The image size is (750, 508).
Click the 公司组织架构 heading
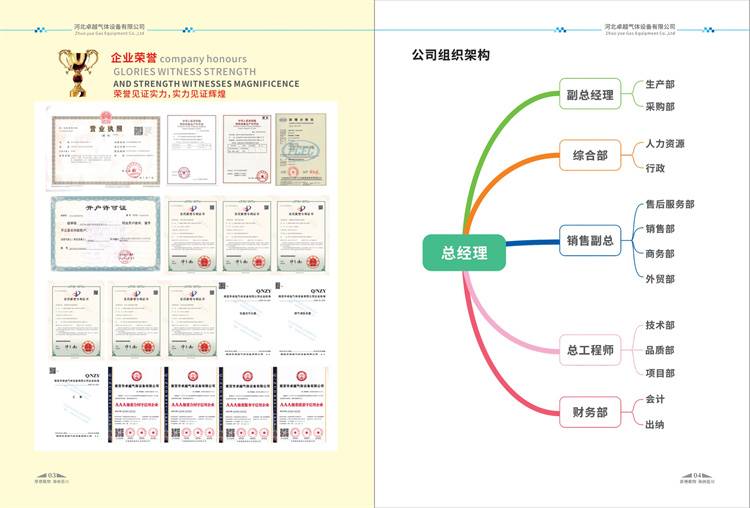pos(450,56)
